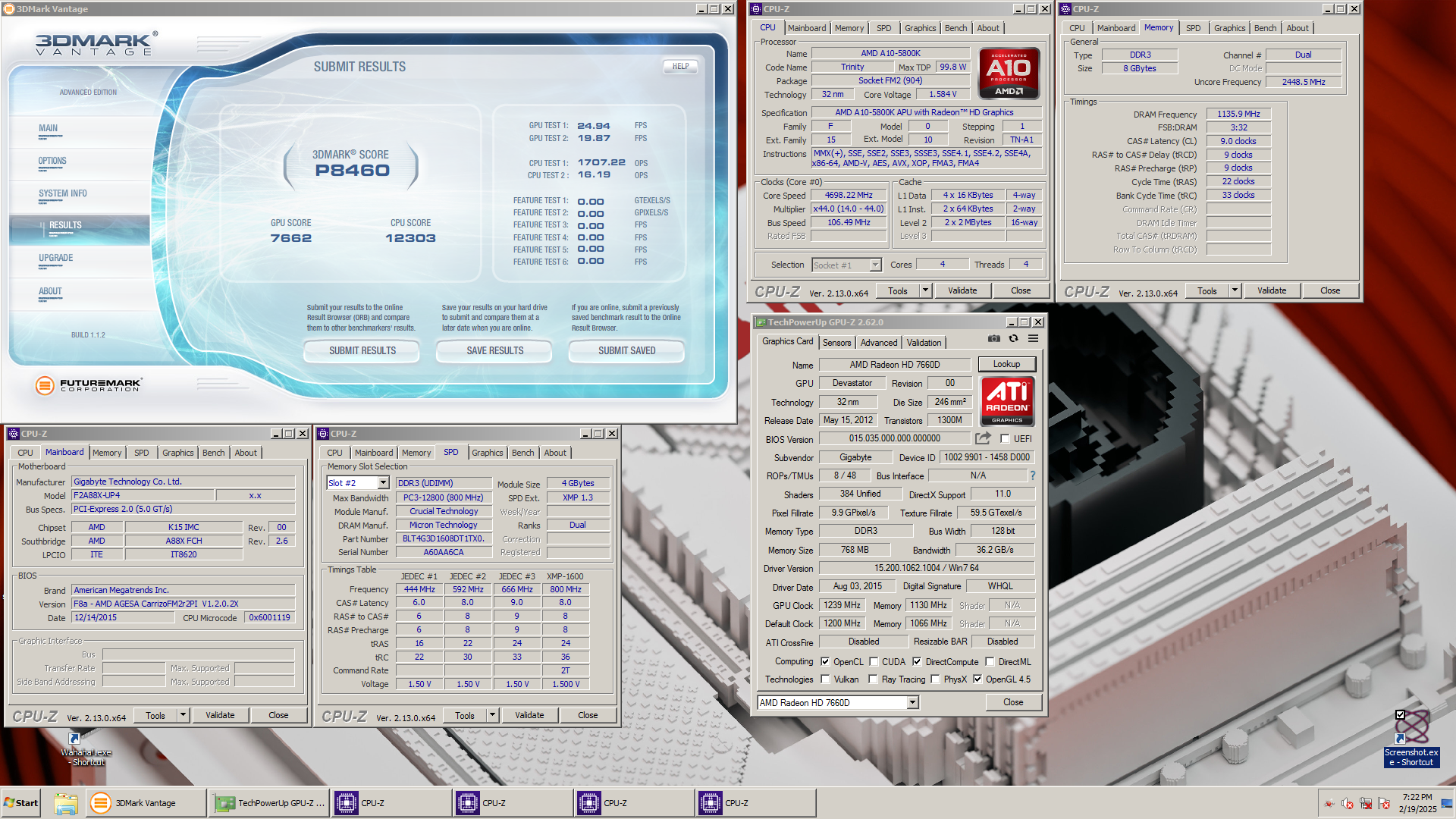Click the ATI Radeon Graphics logo

[x=1007, y=401]
